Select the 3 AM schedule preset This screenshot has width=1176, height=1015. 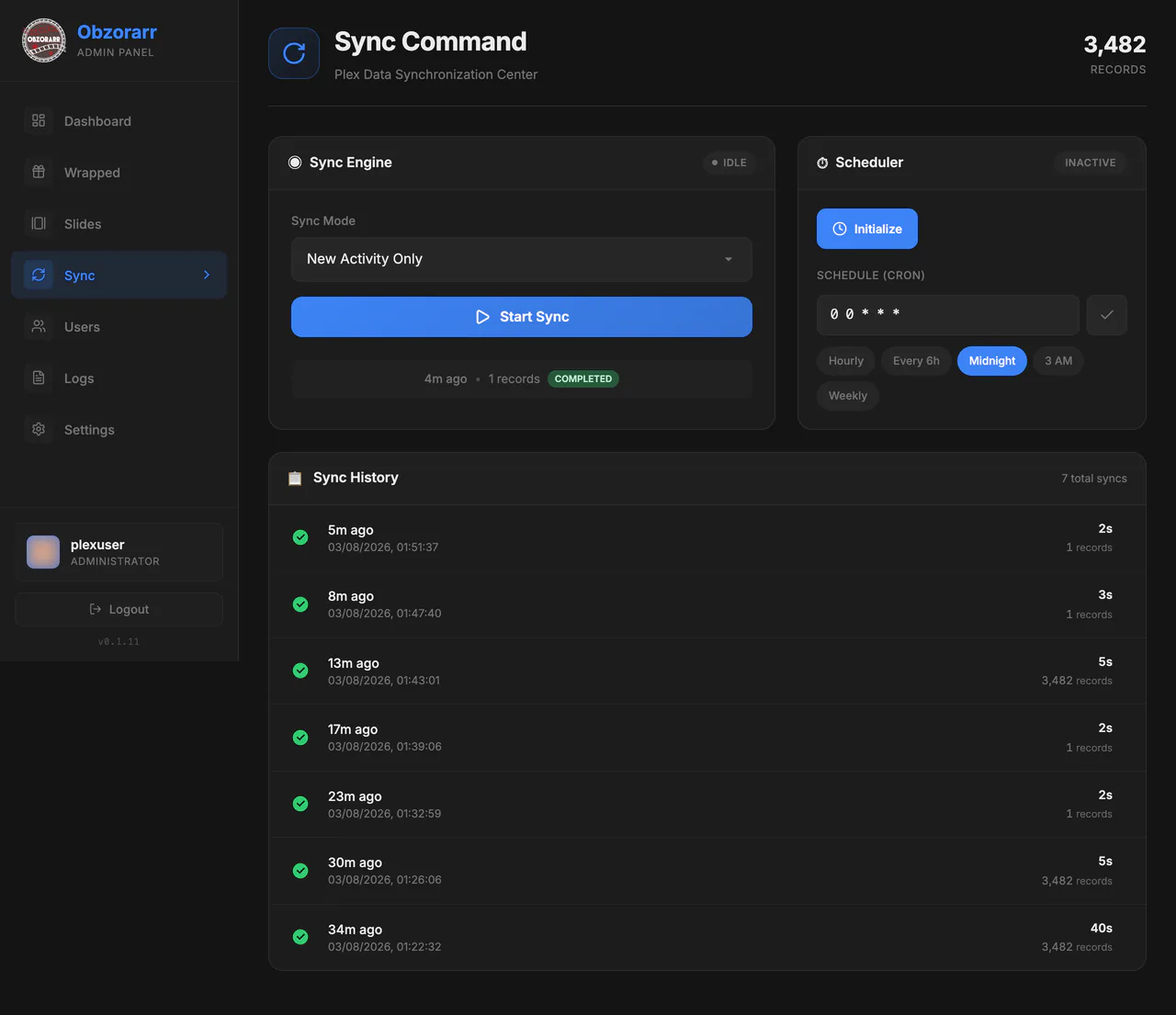click(1058, 361)
